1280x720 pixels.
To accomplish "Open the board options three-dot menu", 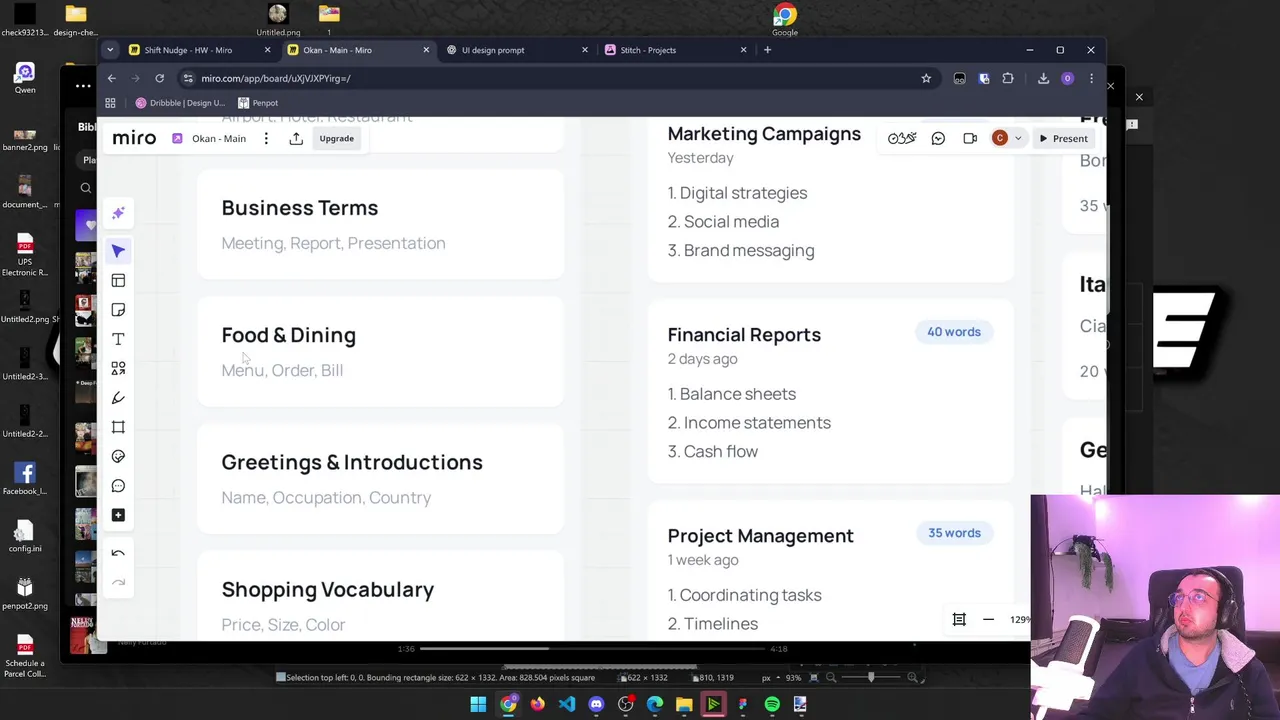I will coord(266,139).
